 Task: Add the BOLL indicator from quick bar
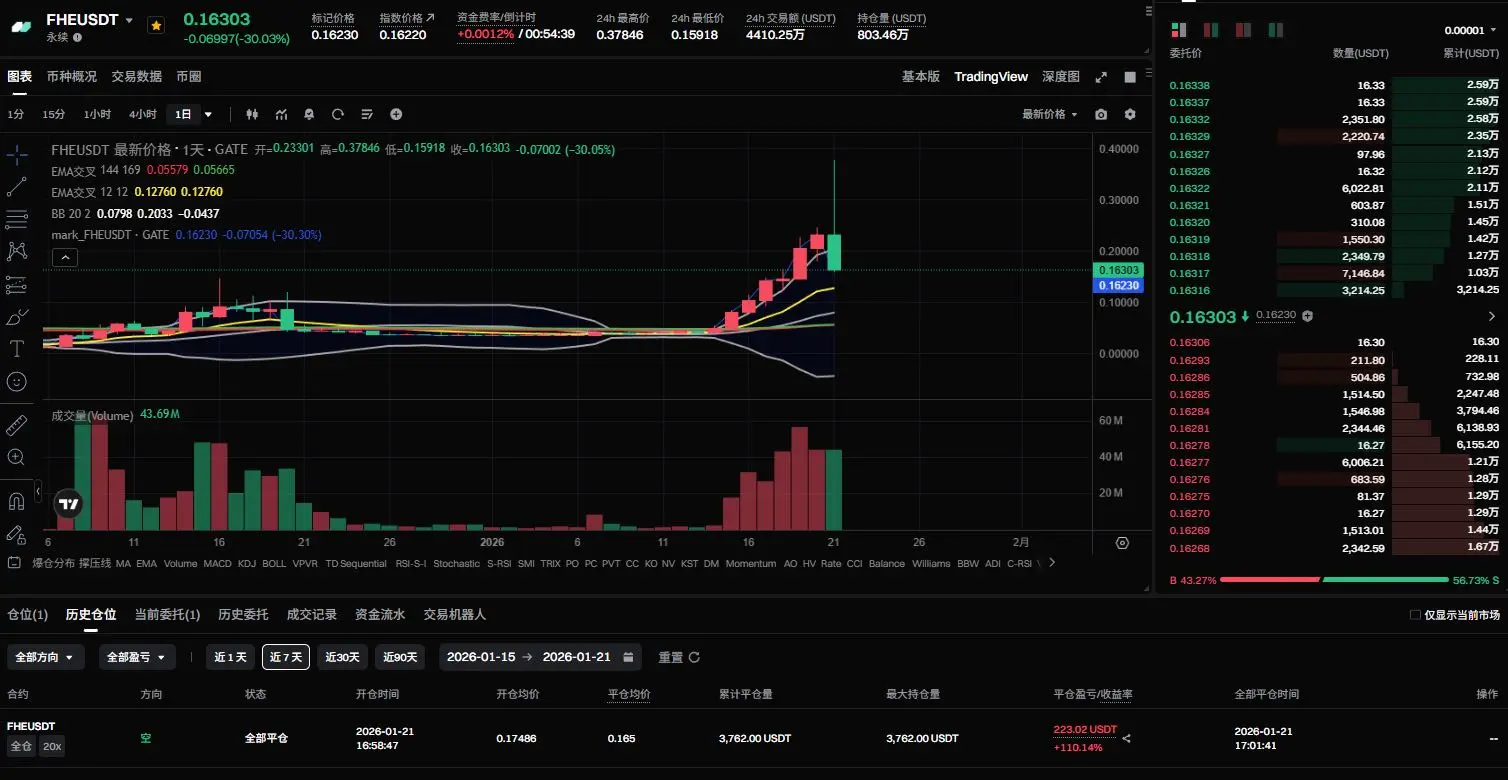pyautogui.click(x=274, y=563)
